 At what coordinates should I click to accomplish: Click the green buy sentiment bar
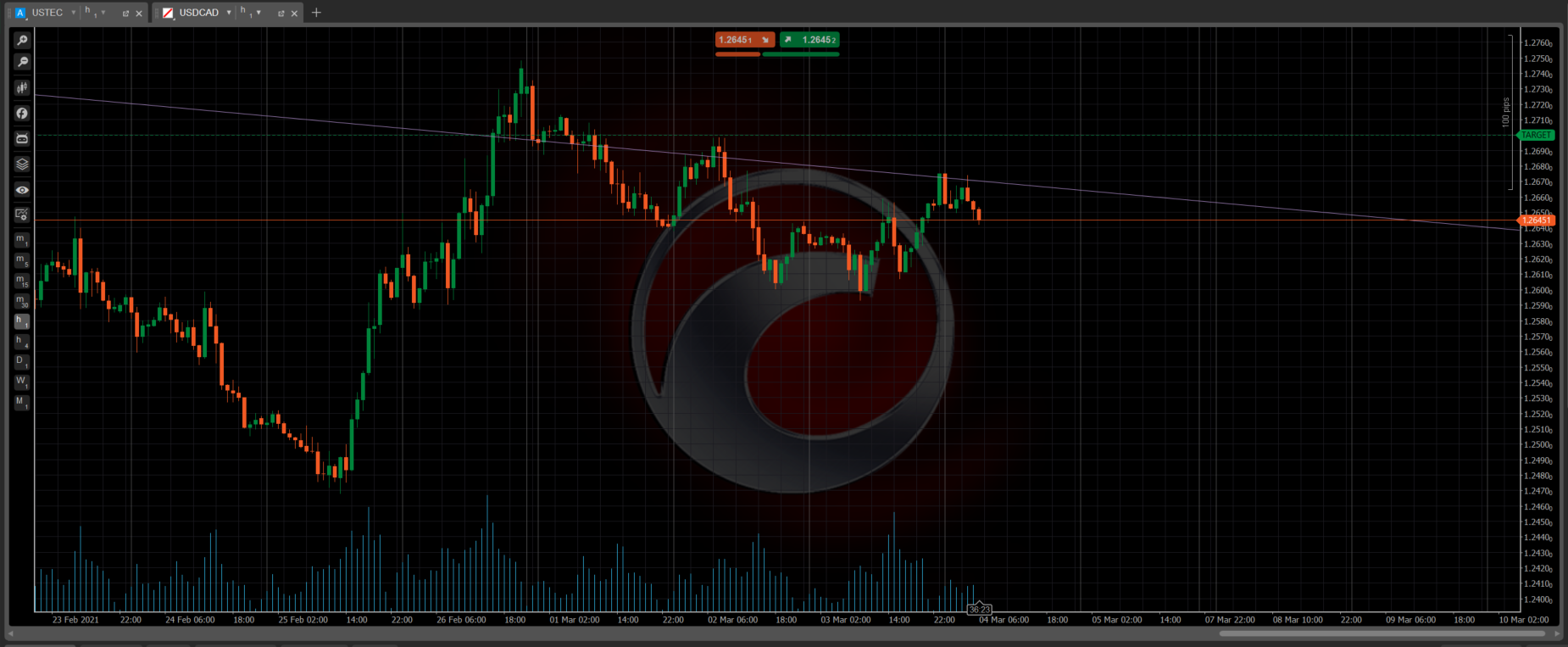pyautogui.click(x=801, y=54)
